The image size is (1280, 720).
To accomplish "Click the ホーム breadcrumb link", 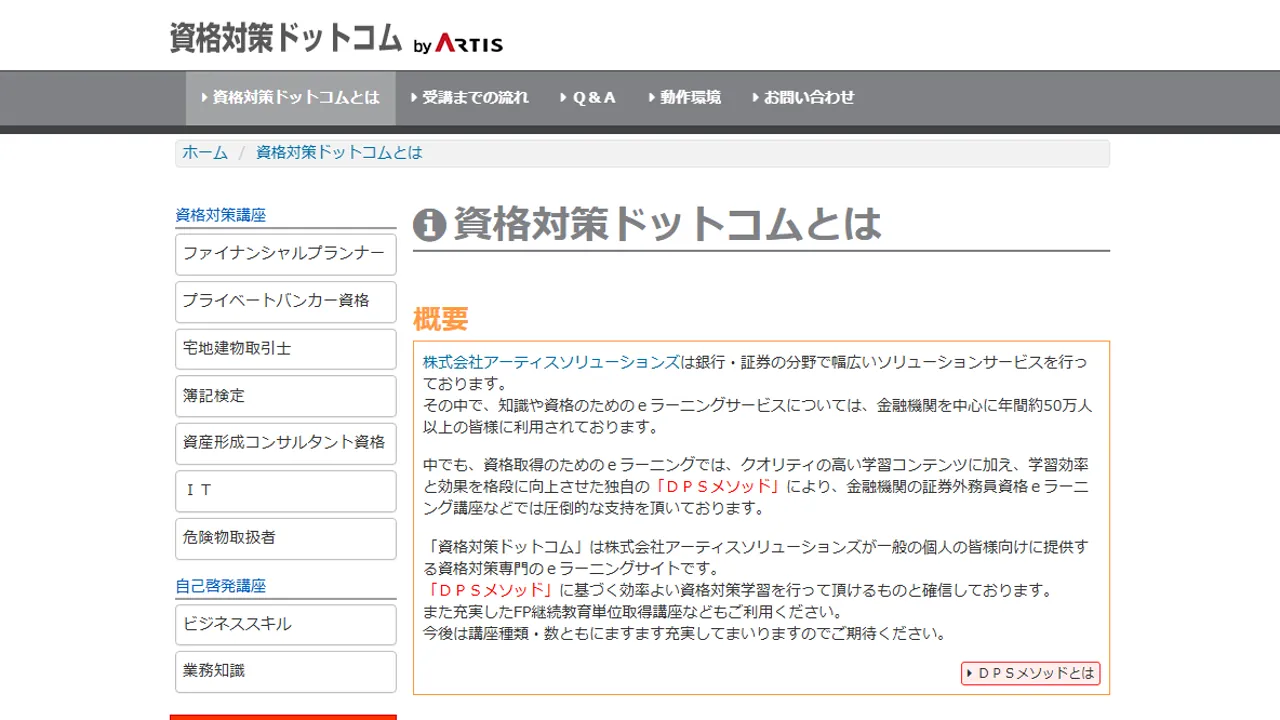I will 205,153.
